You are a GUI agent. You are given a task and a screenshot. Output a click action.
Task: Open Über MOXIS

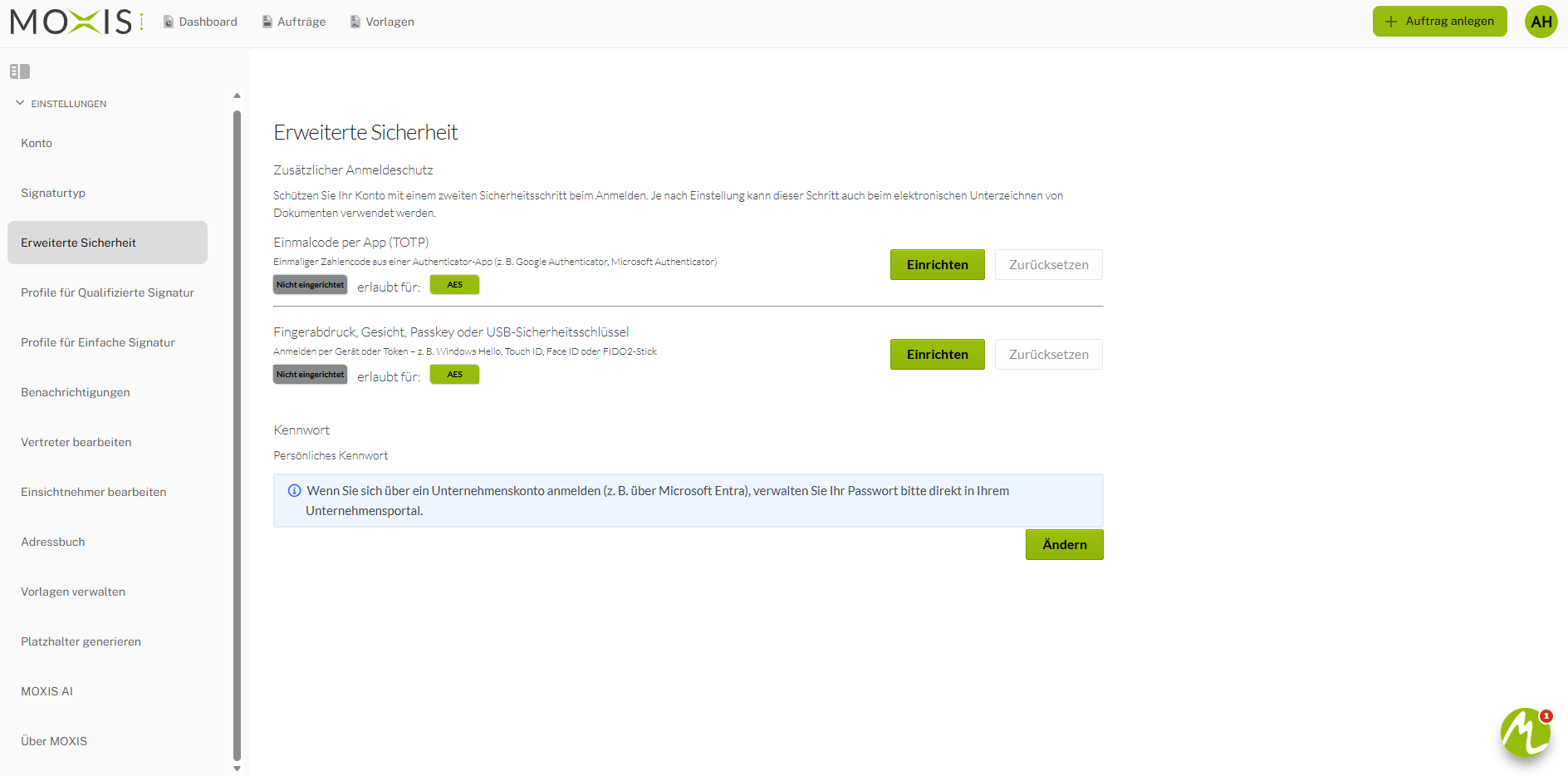click(107, 741)
